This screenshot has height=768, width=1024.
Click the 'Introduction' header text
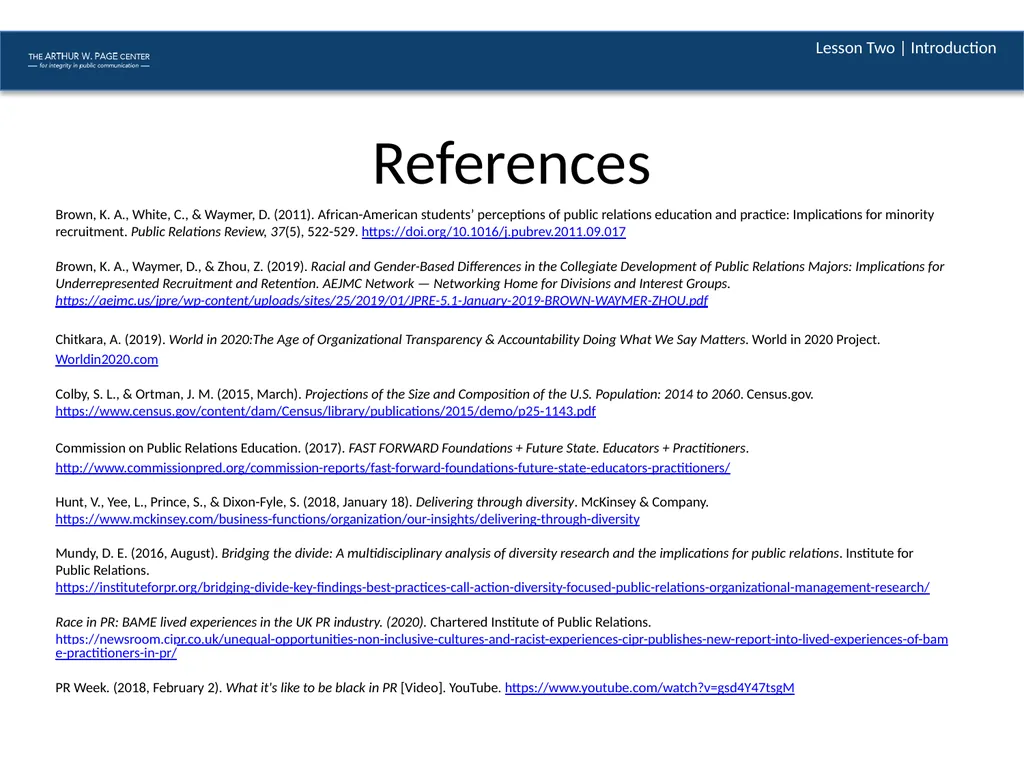point(953,48)
